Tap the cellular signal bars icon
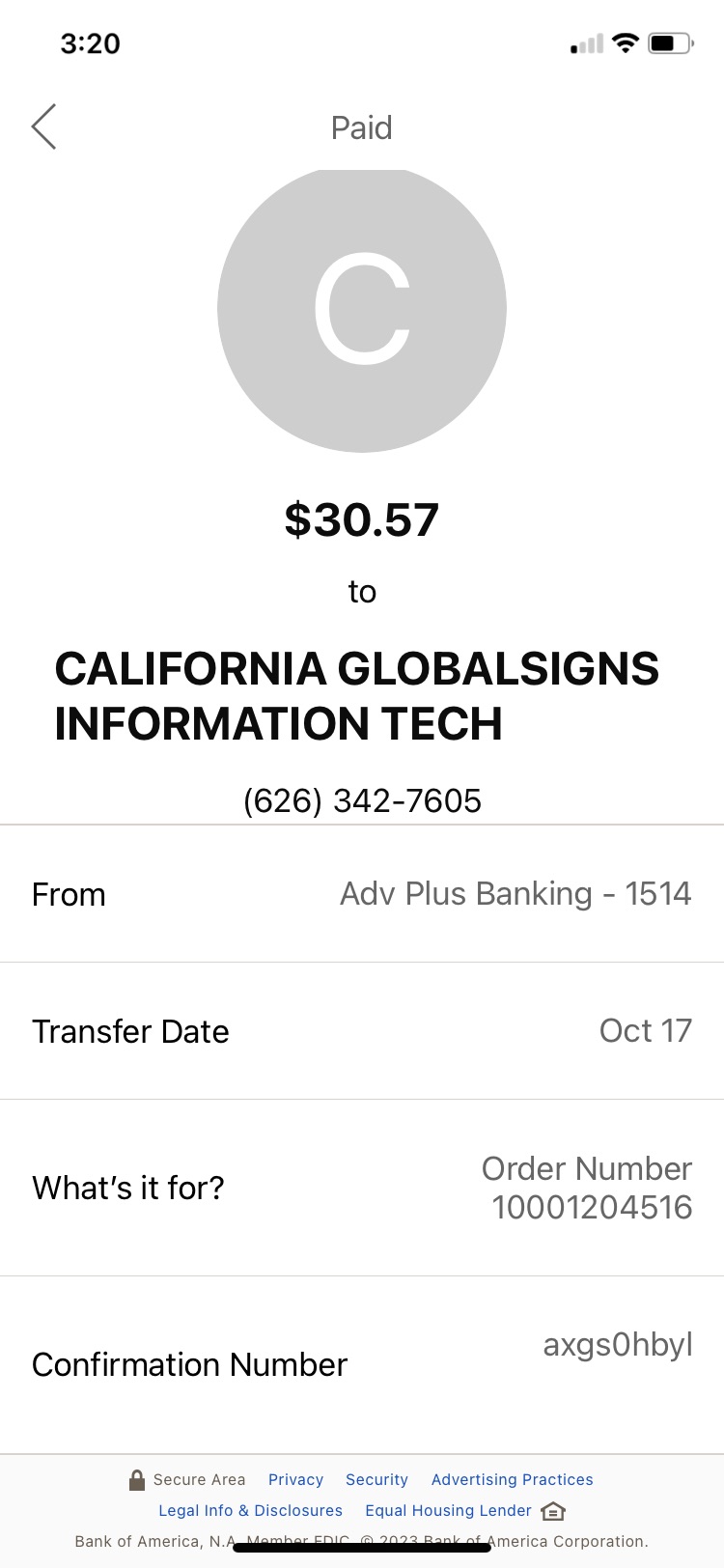Viewport: 724px width, 1568px height. (x=587, y=43)
